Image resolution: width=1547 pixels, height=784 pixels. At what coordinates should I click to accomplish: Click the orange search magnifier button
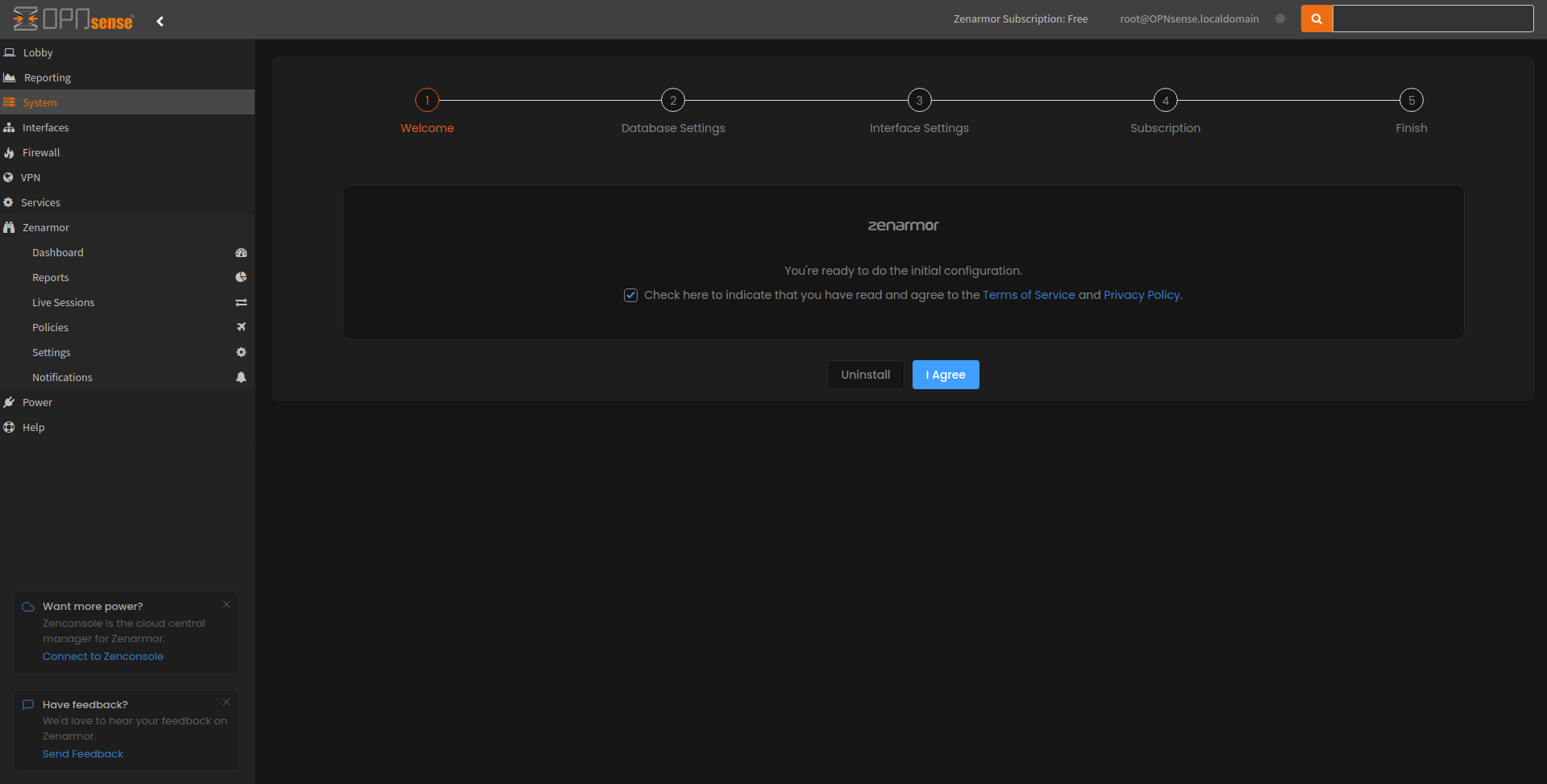pyautogui.click(x=1316, y=19)
